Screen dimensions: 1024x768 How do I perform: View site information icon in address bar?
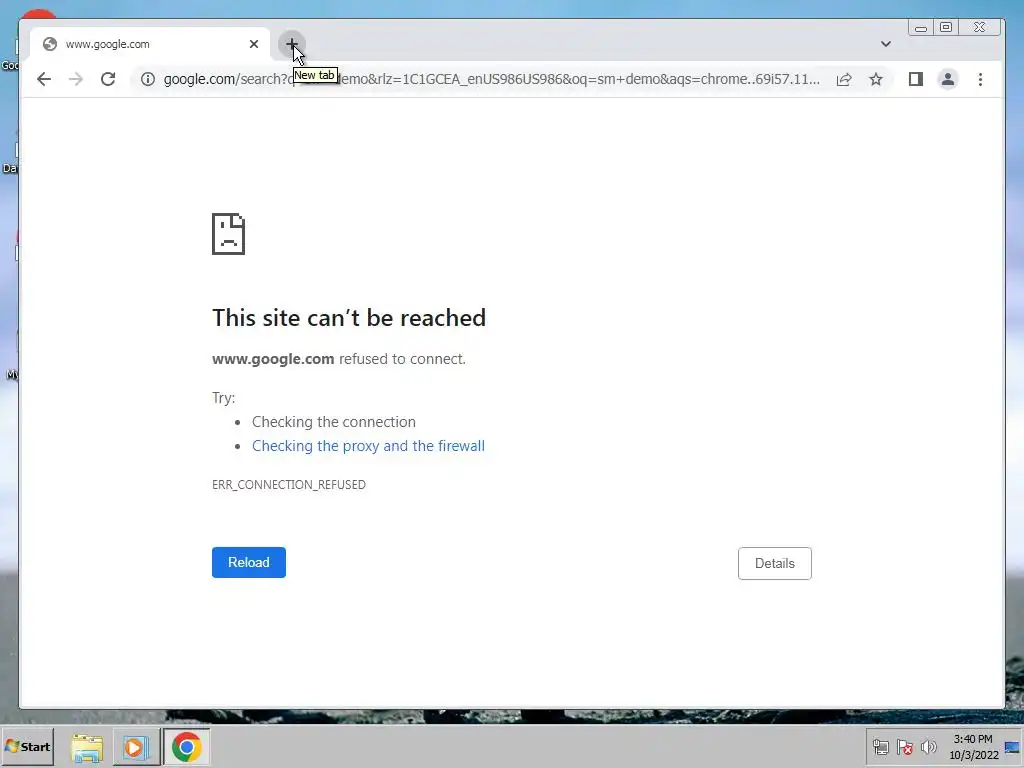pos(148,79)
